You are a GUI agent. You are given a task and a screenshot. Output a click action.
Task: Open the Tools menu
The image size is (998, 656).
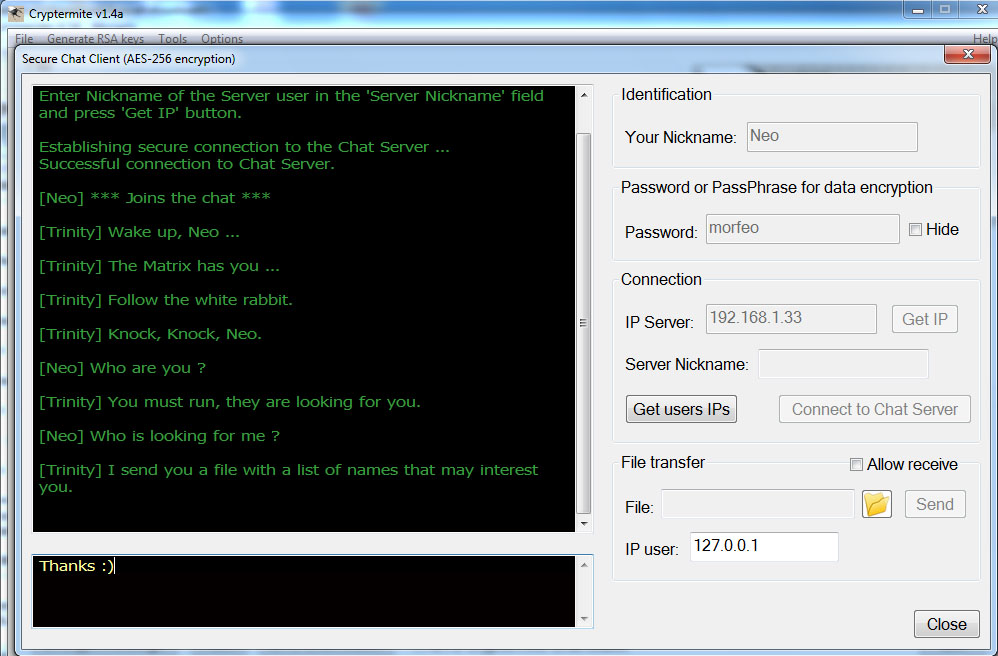[x=172, y=39]
